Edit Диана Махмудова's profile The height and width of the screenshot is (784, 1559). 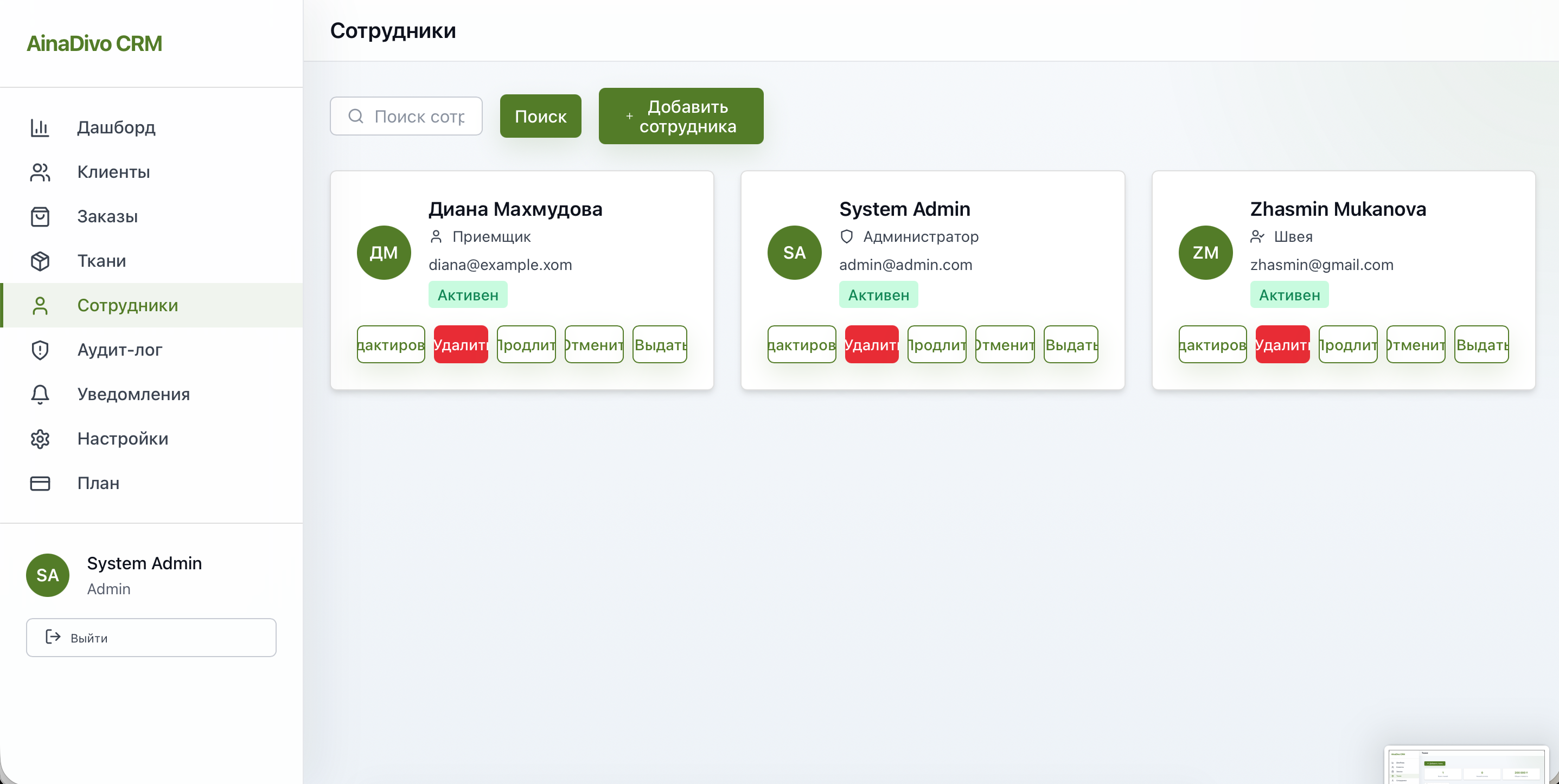[x=391, y=345]
